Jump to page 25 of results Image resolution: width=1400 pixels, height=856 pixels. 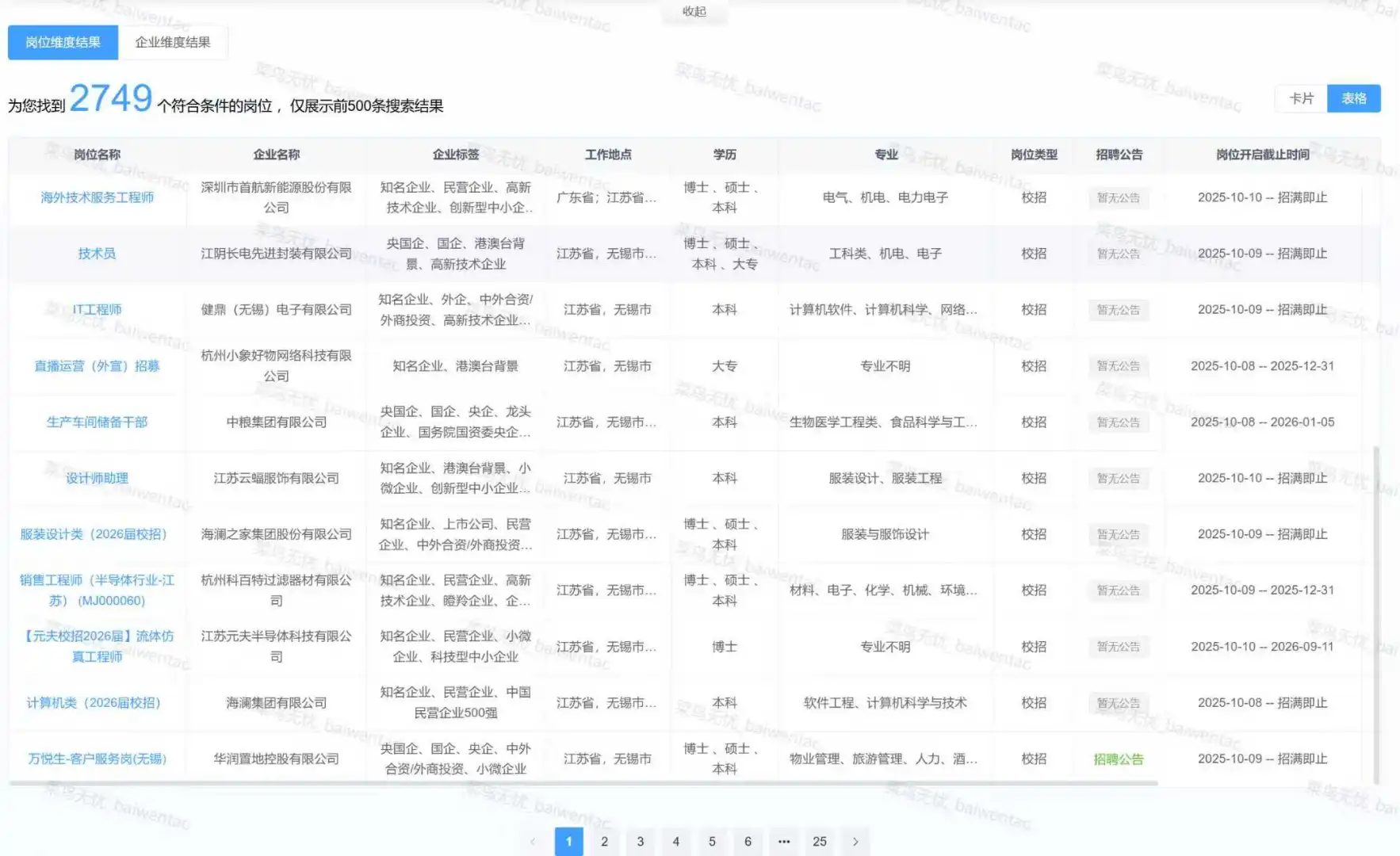(820, 842)
